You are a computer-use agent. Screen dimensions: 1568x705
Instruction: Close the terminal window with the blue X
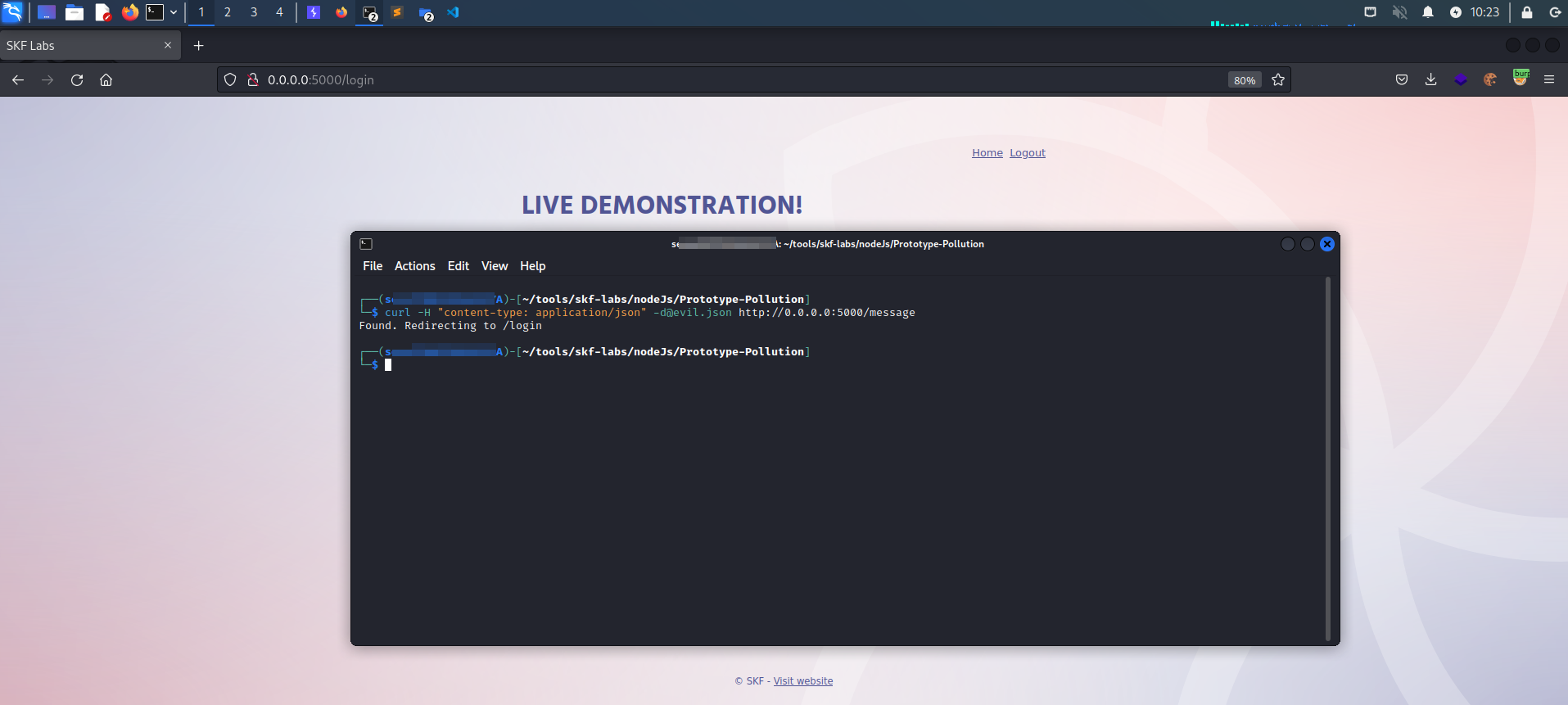1327,244
